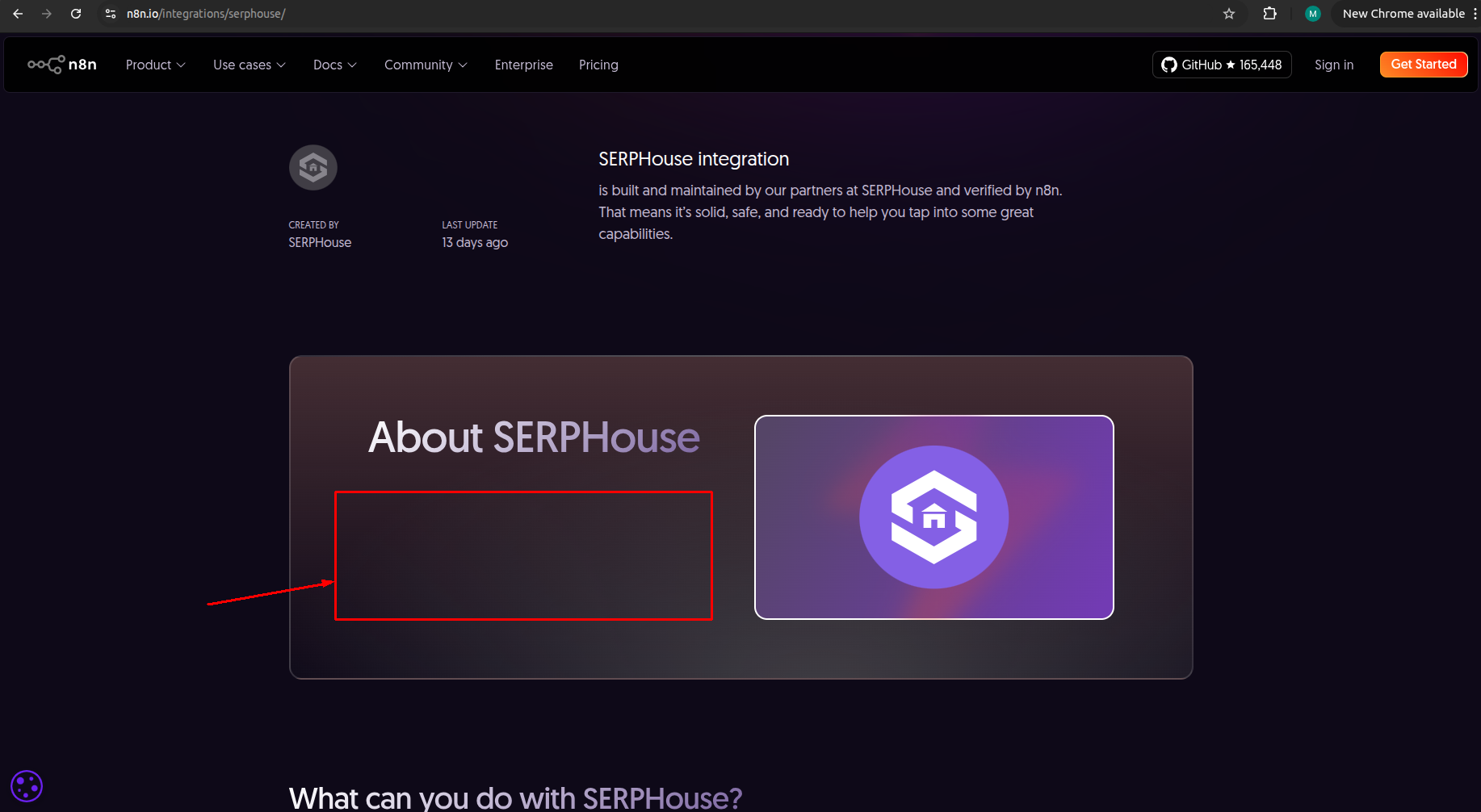The height and width of the screenshot is (812, 1481).
Task: Expand the Product dropdown menu
Action: point(156,65)
